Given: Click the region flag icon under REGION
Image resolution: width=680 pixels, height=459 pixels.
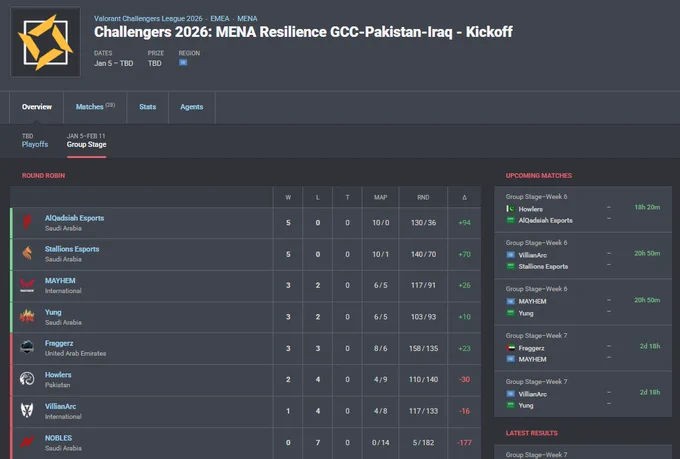Looking at the screenshot, I should click(183, 62).
